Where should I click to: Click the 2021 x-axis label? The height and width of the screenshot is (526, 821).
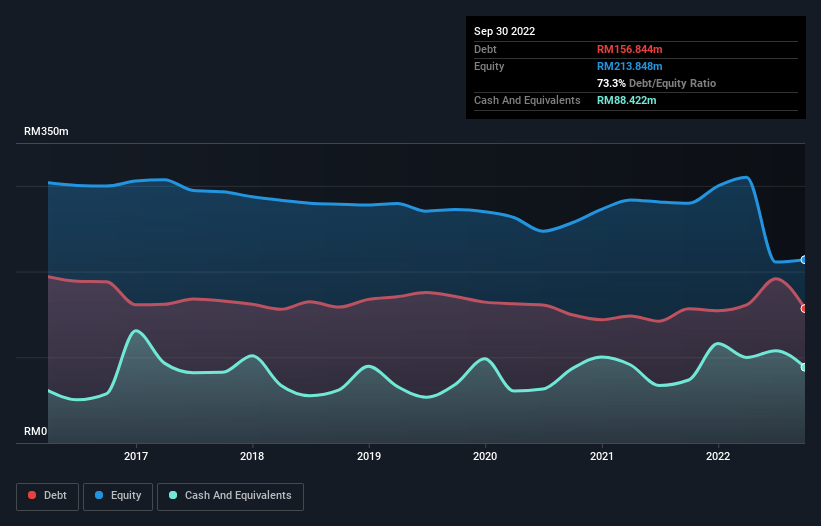pyautogui.click(x=602, y=456)
